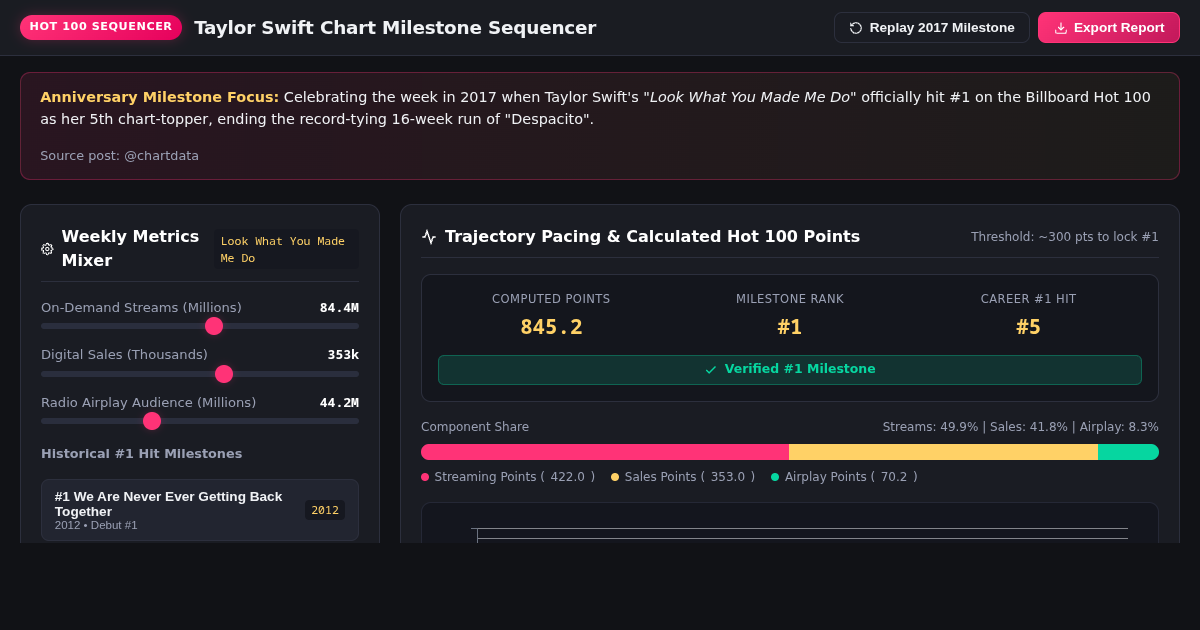This screenshot has width=1200, height=630.
Task: Click the 44.2M airplay value
Action: pos(339,403)
